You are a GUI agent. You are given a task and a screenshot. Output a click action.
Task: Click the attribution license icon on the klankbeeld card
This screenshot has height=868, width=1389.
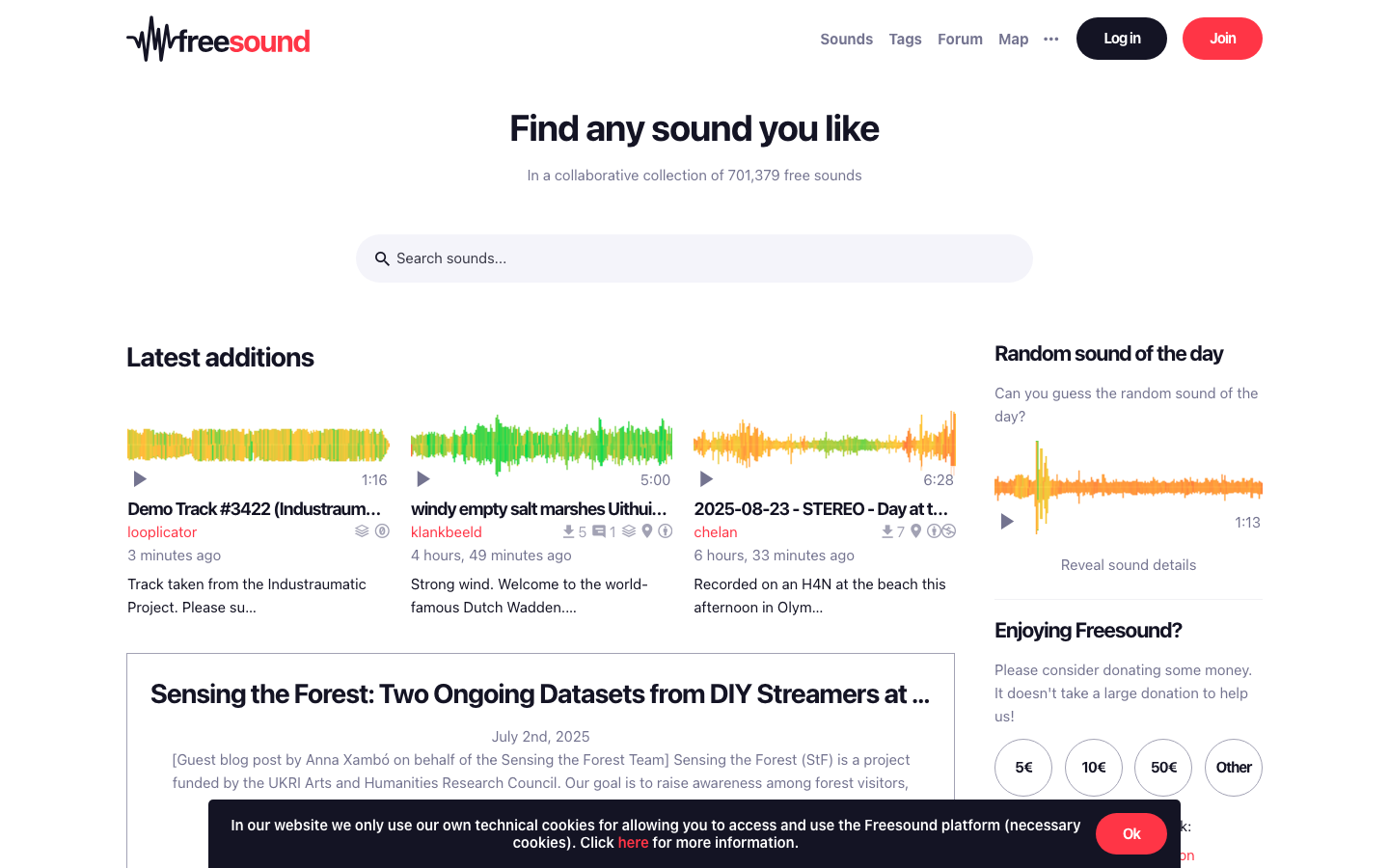(666, 531)
